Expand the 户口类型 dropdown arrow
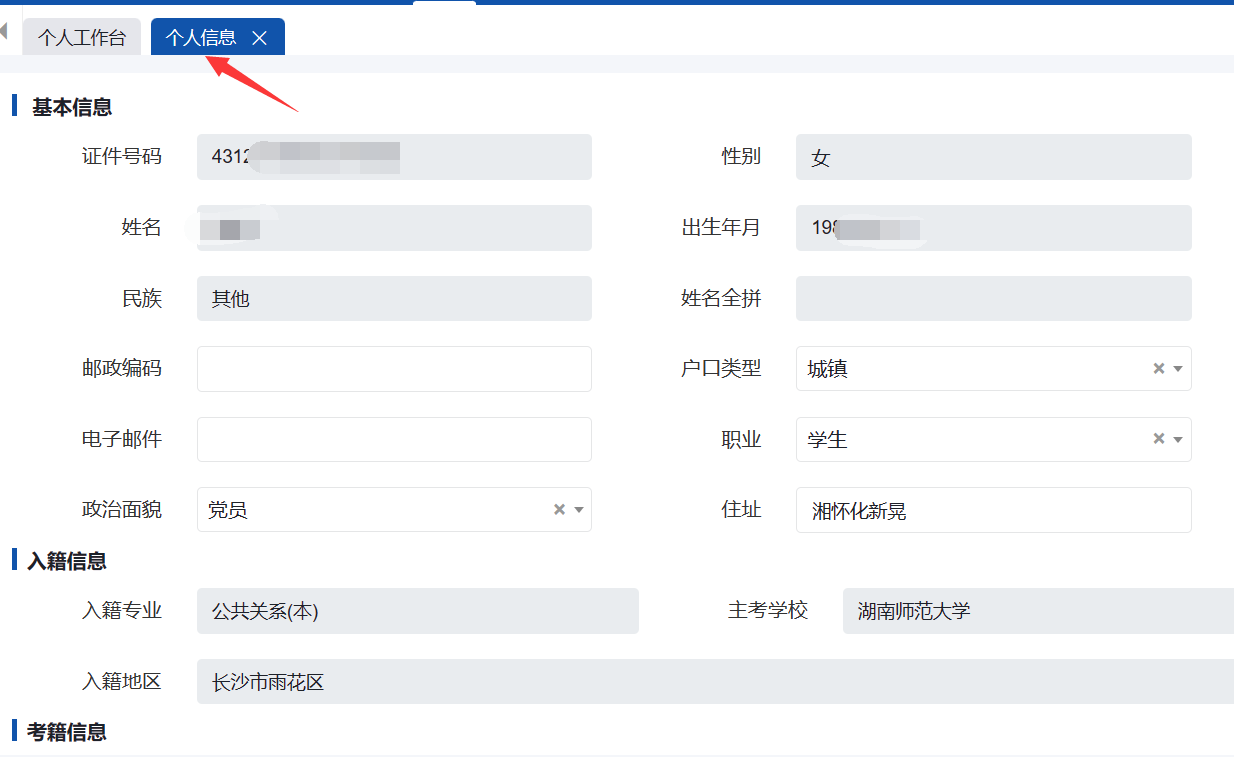Screen dimensions: 1234x757 tap(1178, 369)
